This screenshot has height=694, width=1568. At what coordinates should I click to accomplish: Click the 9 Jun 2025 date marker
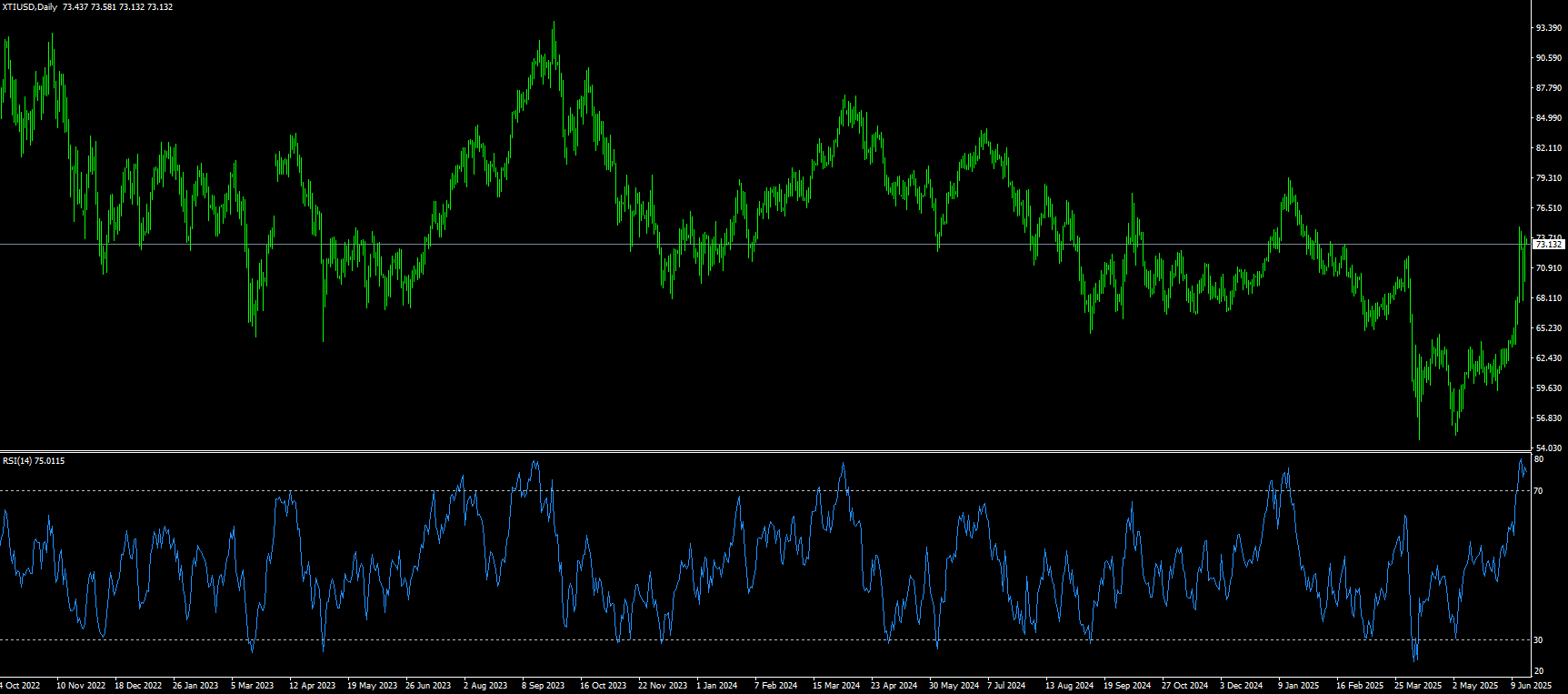tap(1532, 686)
